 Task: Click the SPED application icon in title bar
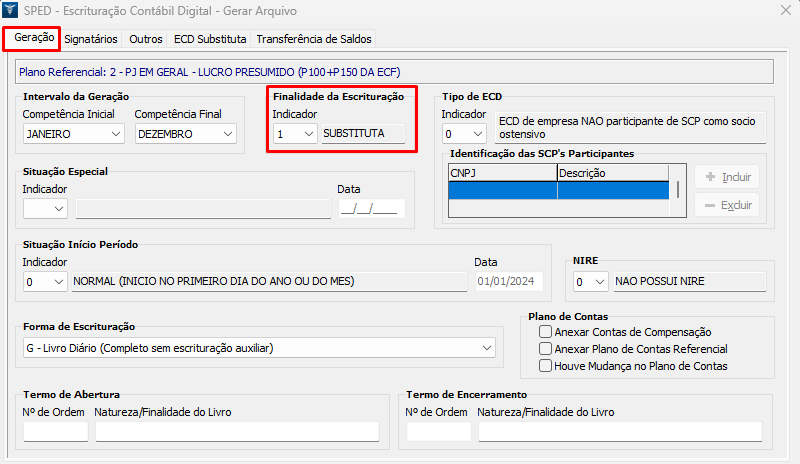(x=13, y=12)
